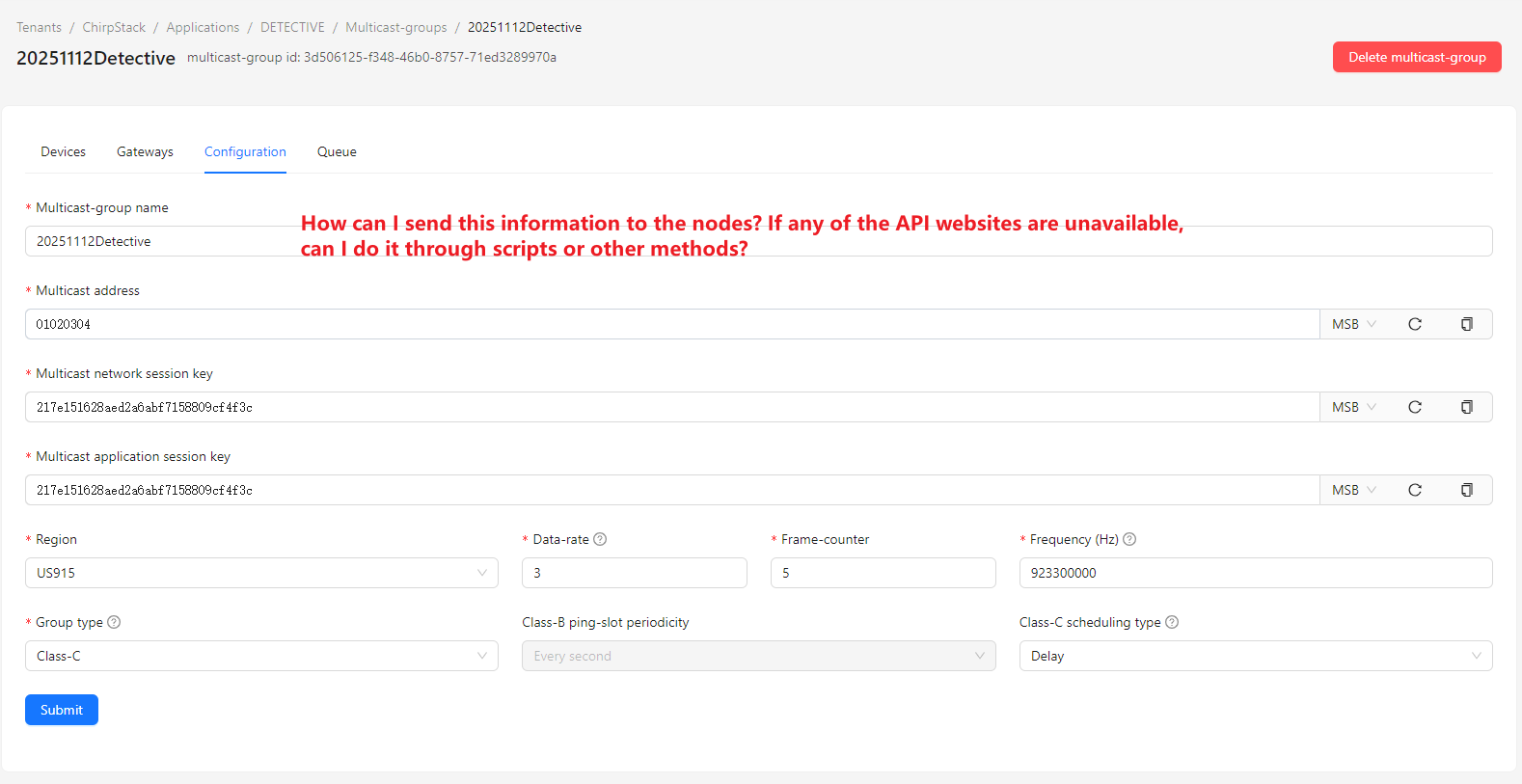The height and width of the screenshot is (784, 1522).
Task: Open the Queue tab
Action: pos(337,151)
